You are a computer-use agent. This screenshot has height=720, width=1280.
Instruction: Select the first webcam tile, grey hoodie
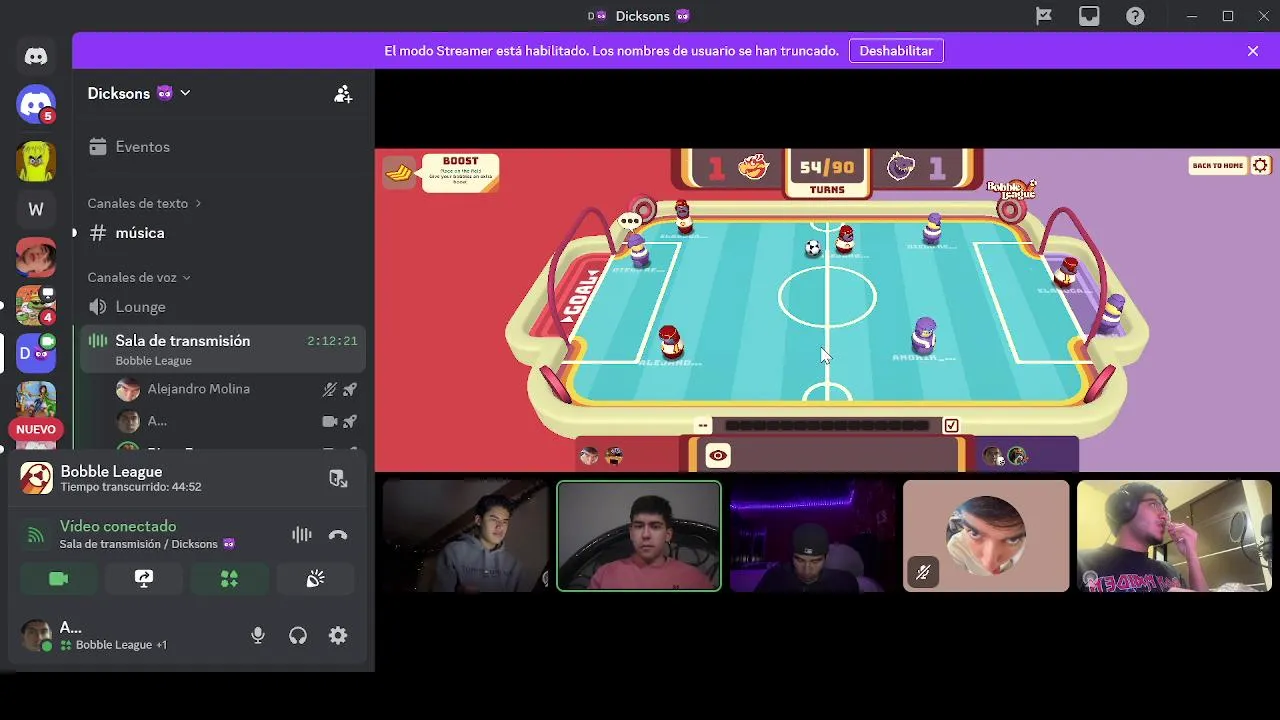coord(466,536)
